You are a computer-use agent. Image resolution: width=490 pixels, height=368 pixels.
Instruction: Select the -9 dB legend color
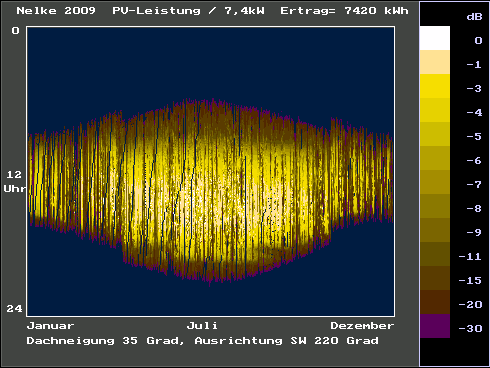coord(435,230)
